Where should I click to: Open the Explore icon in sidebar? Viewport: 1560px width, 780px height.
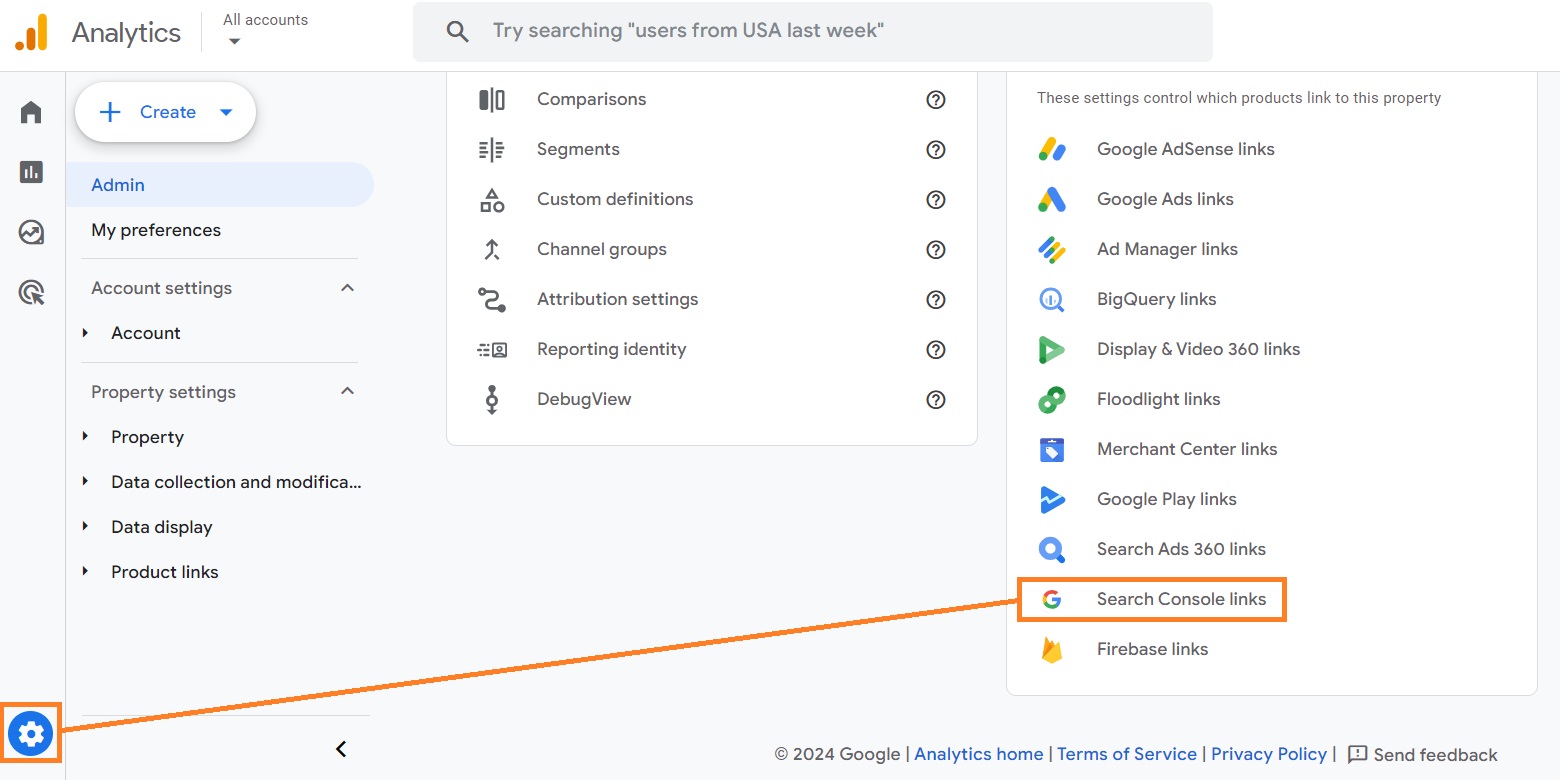click(x=31, y=232)
